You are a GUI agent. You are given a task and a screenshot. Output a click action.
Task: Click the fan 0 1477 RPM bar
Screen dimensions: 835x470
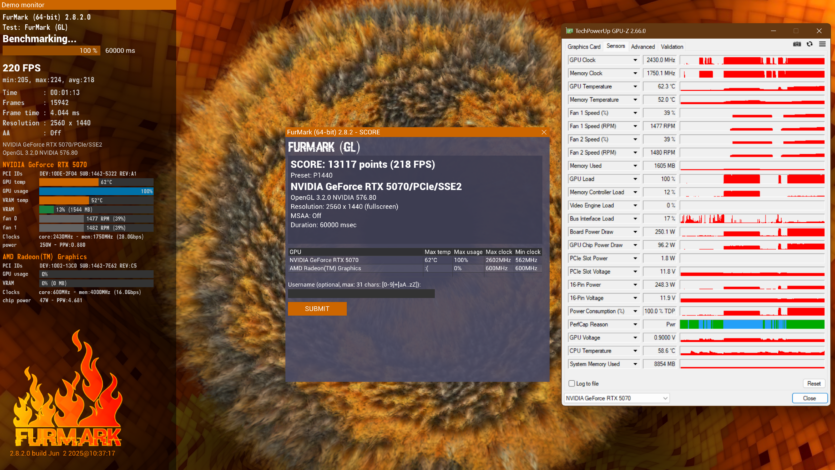(96, 218)
